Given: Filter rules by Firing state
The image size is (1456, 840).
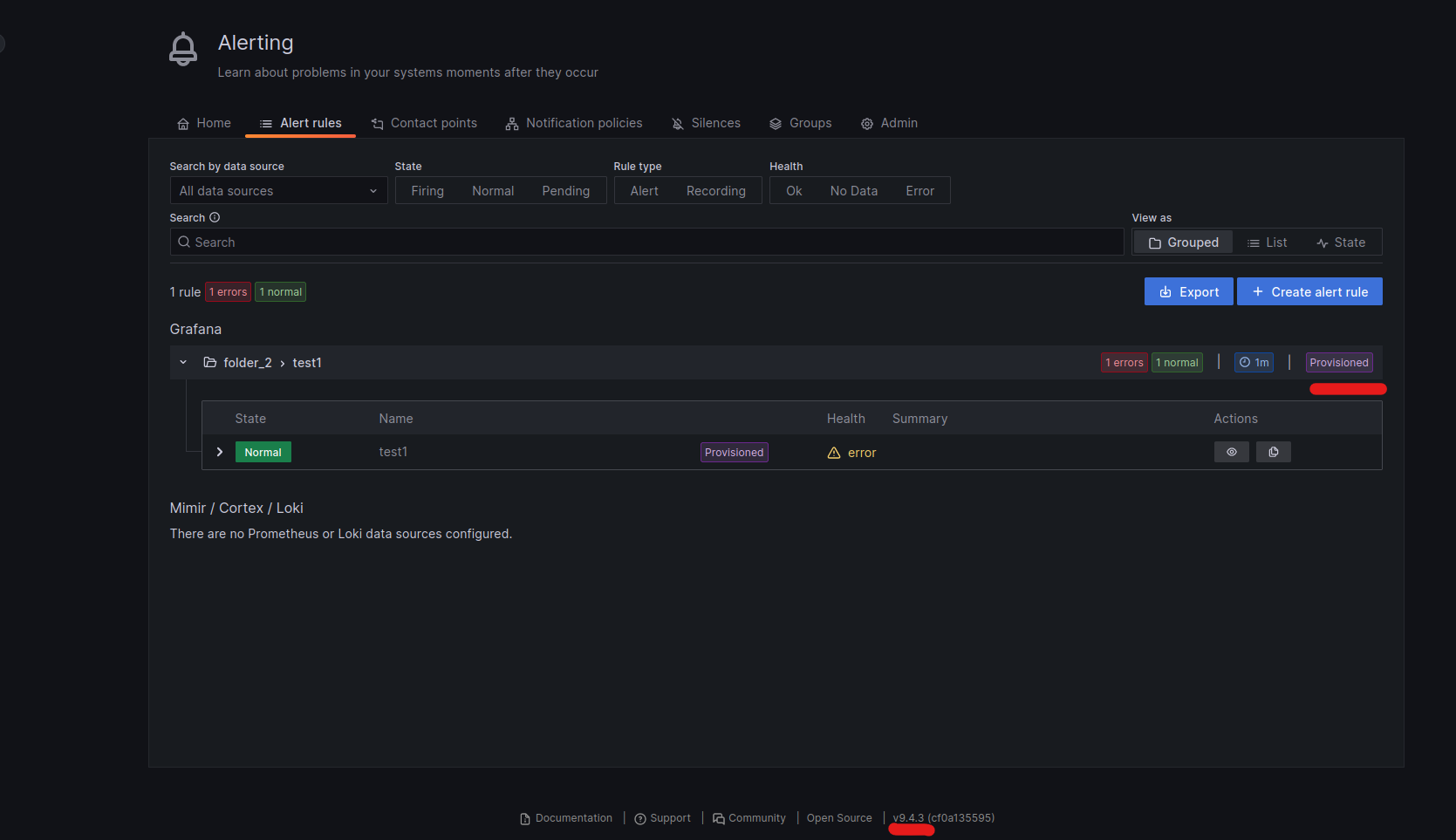Looking at the screenshot, I should pos(427,190).
